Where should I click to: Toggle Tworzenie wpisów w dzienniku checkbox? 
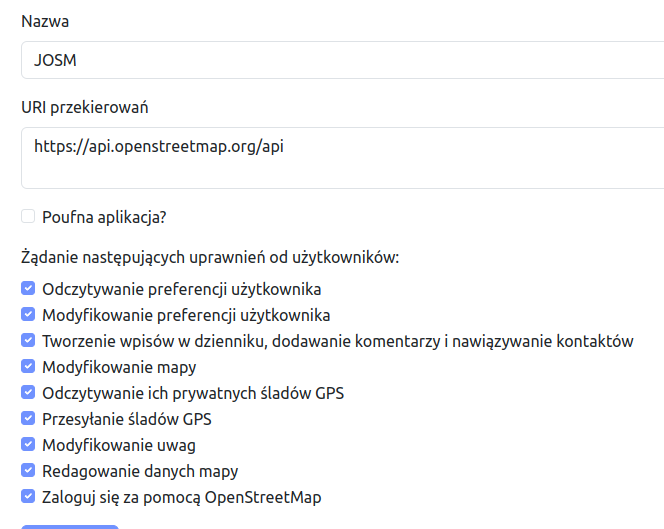28,340
